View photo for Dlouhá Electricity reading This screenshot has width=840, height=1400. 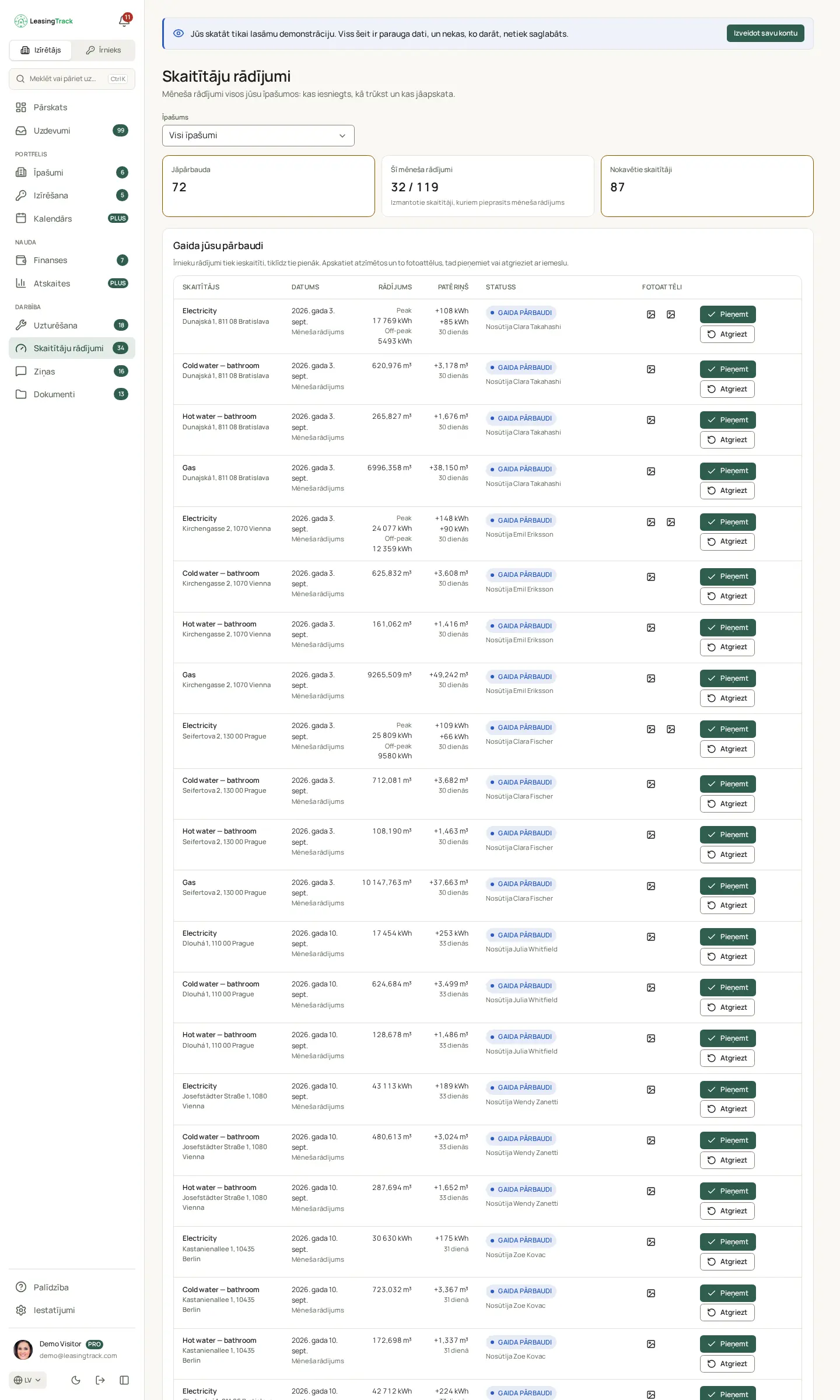coord(651,937)
